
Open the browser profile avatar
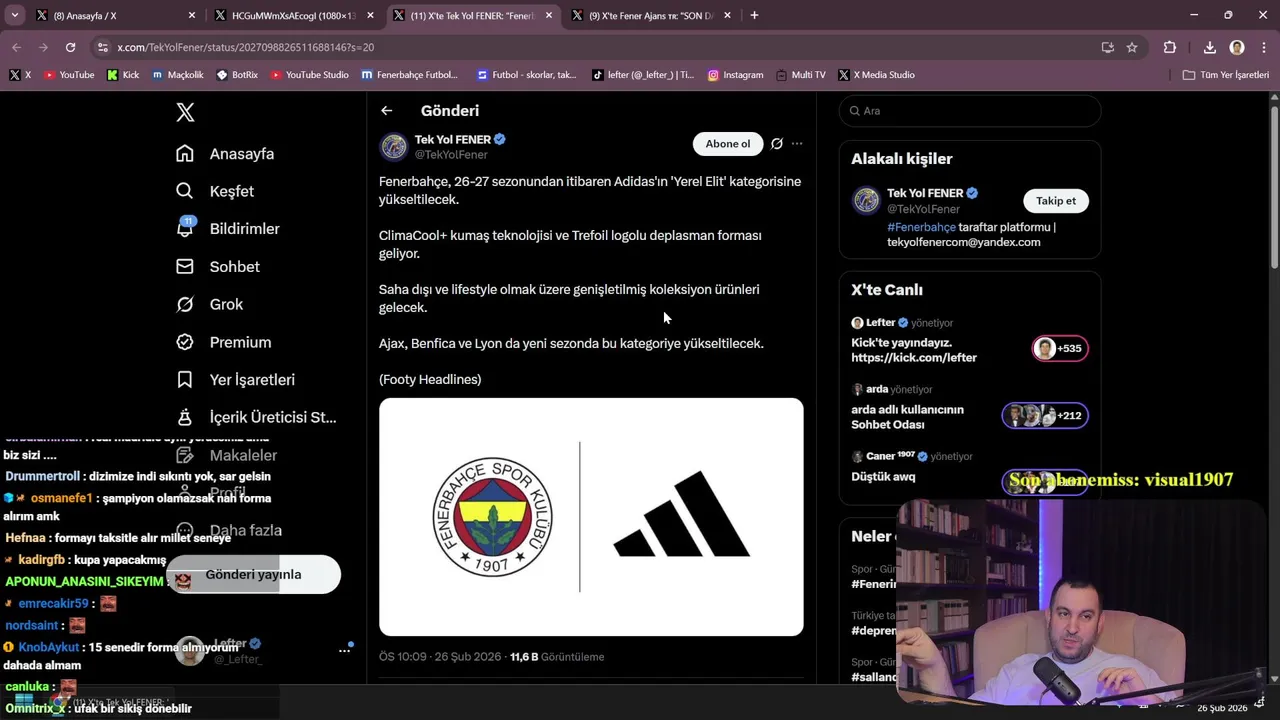[x=1237, y=47]
